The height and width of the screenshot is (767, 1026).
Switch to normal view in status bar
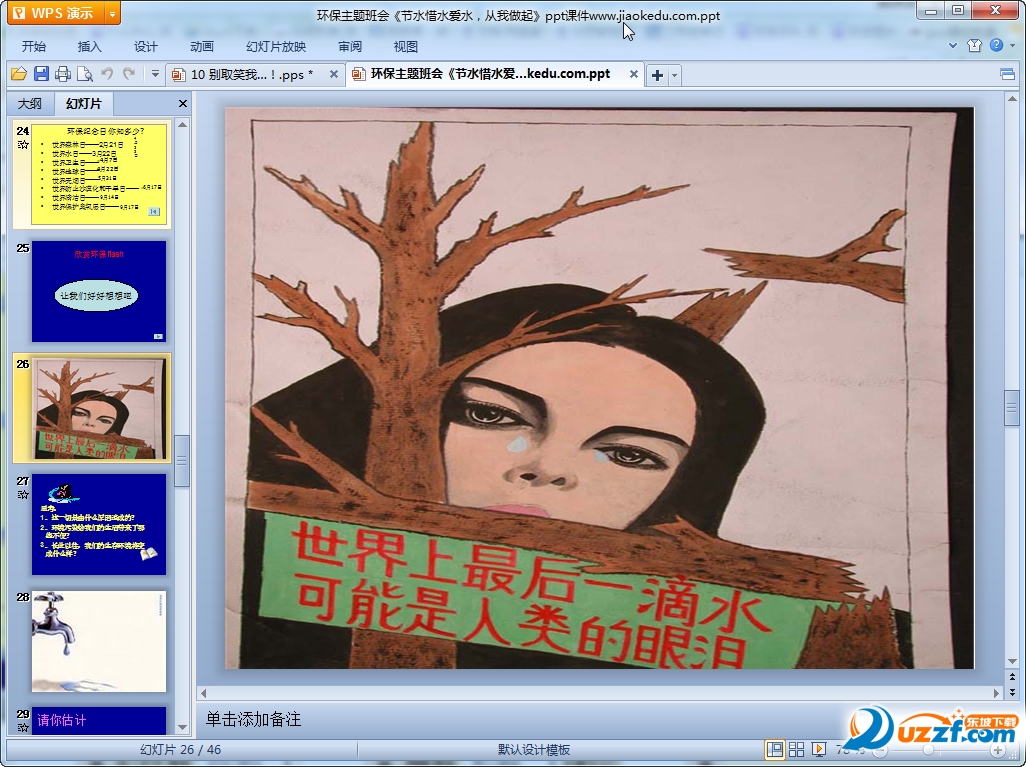coord(775,749)
